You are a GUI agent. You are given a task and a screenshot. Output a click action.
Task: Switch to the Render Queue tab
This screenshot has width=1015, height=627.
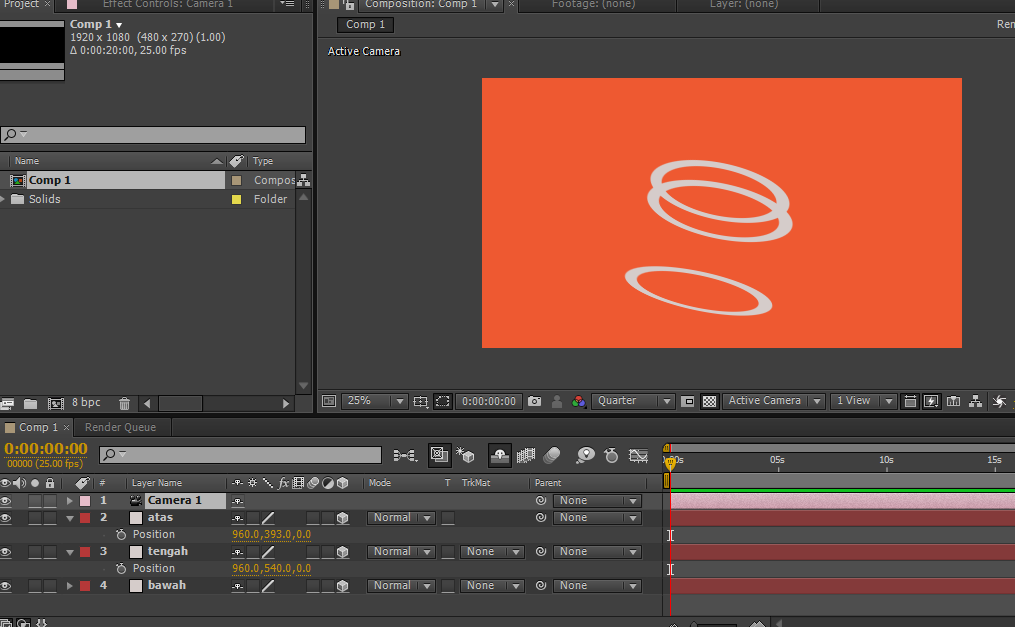[x=119, y=427]
